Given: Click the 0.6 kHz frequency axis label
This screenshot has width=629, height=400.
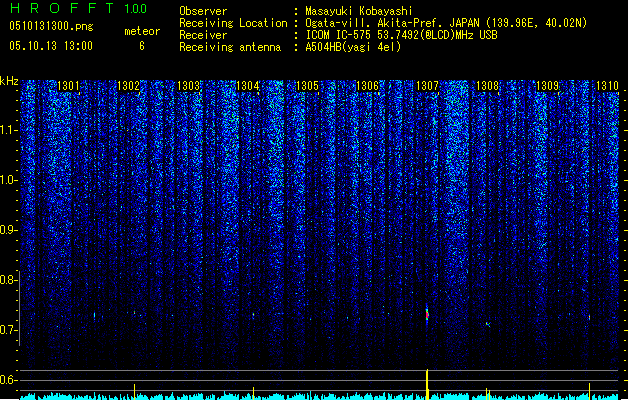Looking at the screenshot, I should coord(9,380).
